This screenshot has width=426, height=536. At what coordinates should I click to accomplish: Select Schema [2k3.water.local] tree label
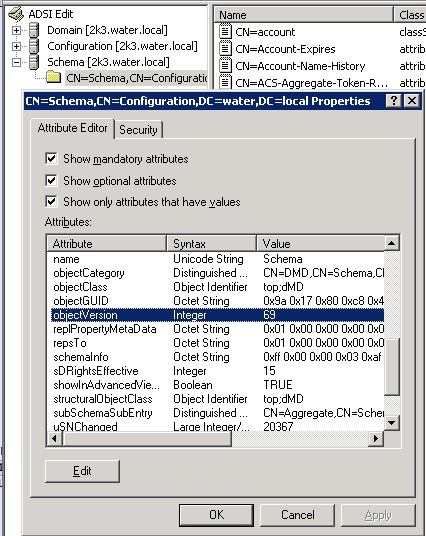[108, 62]
